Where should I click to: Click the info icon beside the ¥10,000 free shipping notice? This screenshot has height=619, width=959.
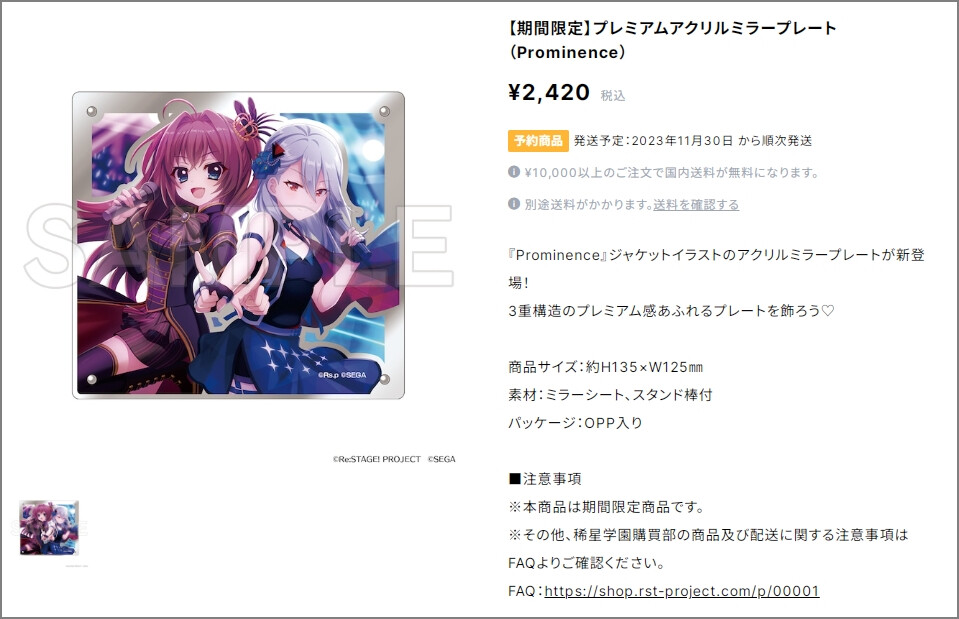(514, 172)
